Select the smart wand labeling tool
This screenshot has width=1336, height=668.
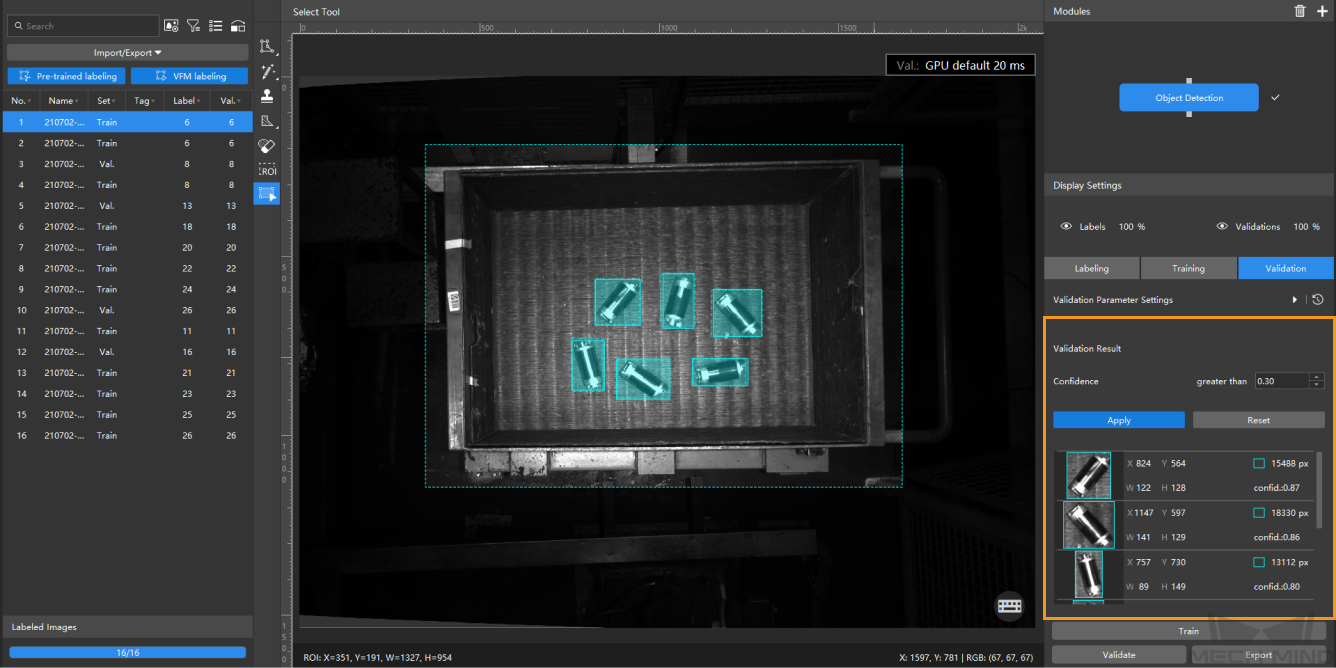click(x=267, y=71)
